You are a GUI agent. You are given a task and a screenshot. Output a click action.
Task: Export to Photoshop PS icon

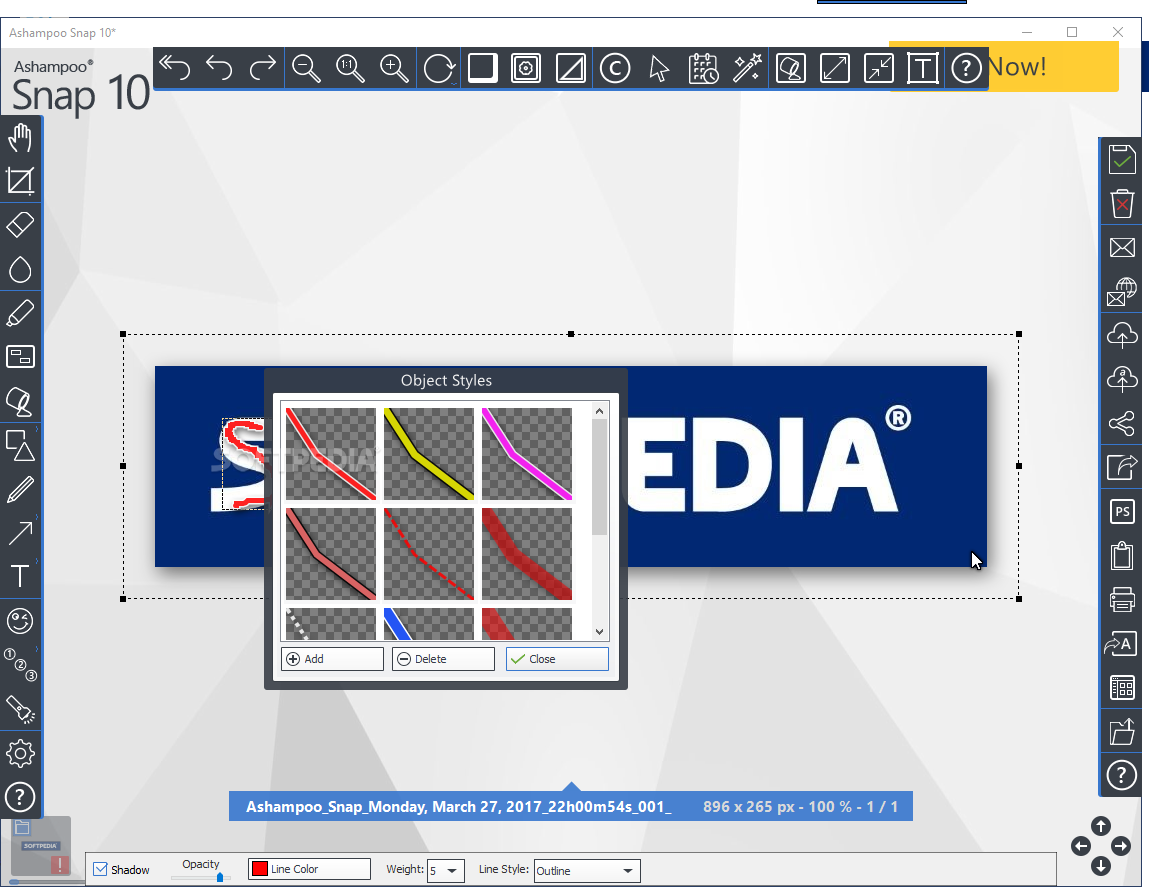[1122, 511]
